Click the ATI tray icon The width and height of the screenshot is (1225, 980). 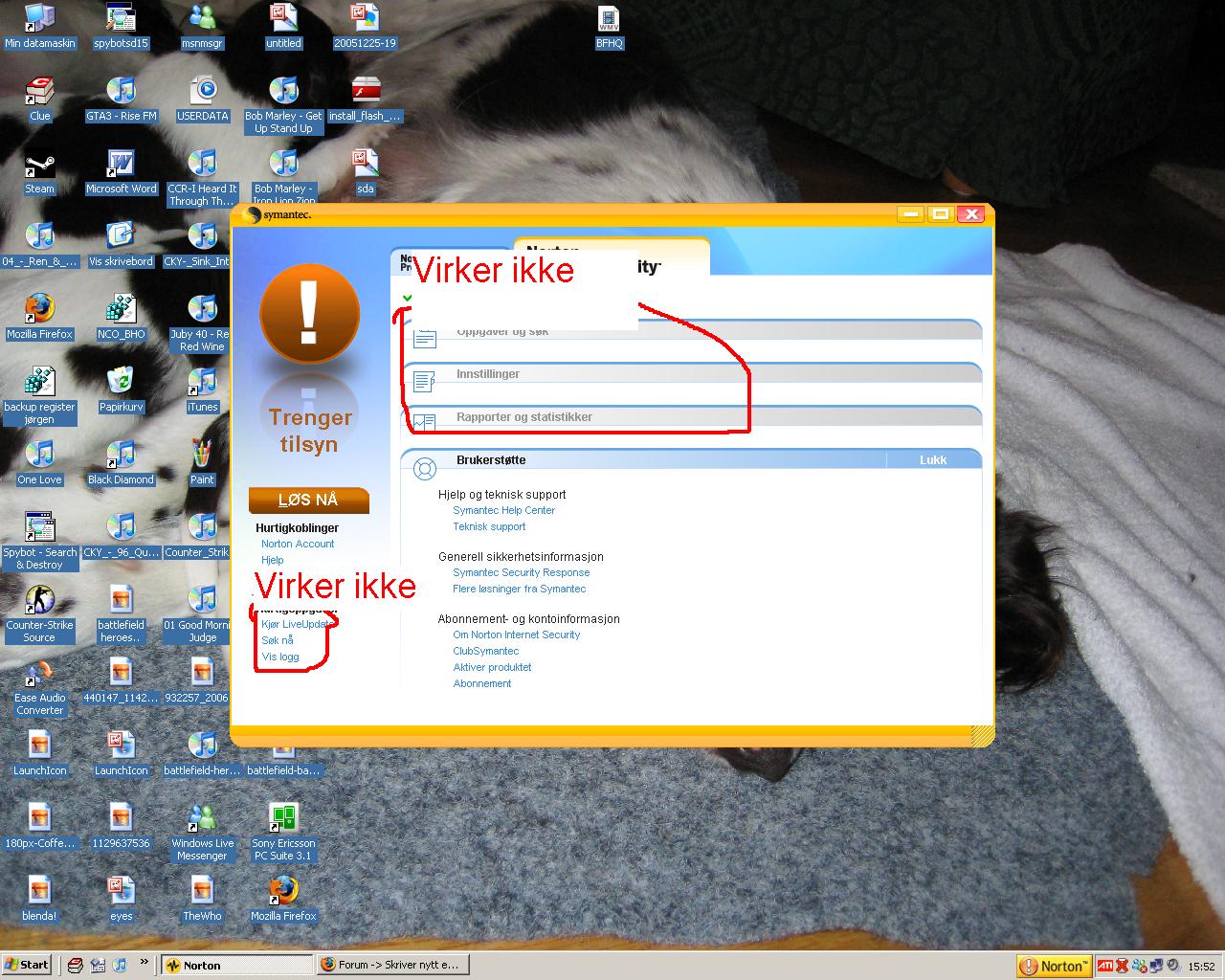pyautogui.click(x=1104, y=966)
